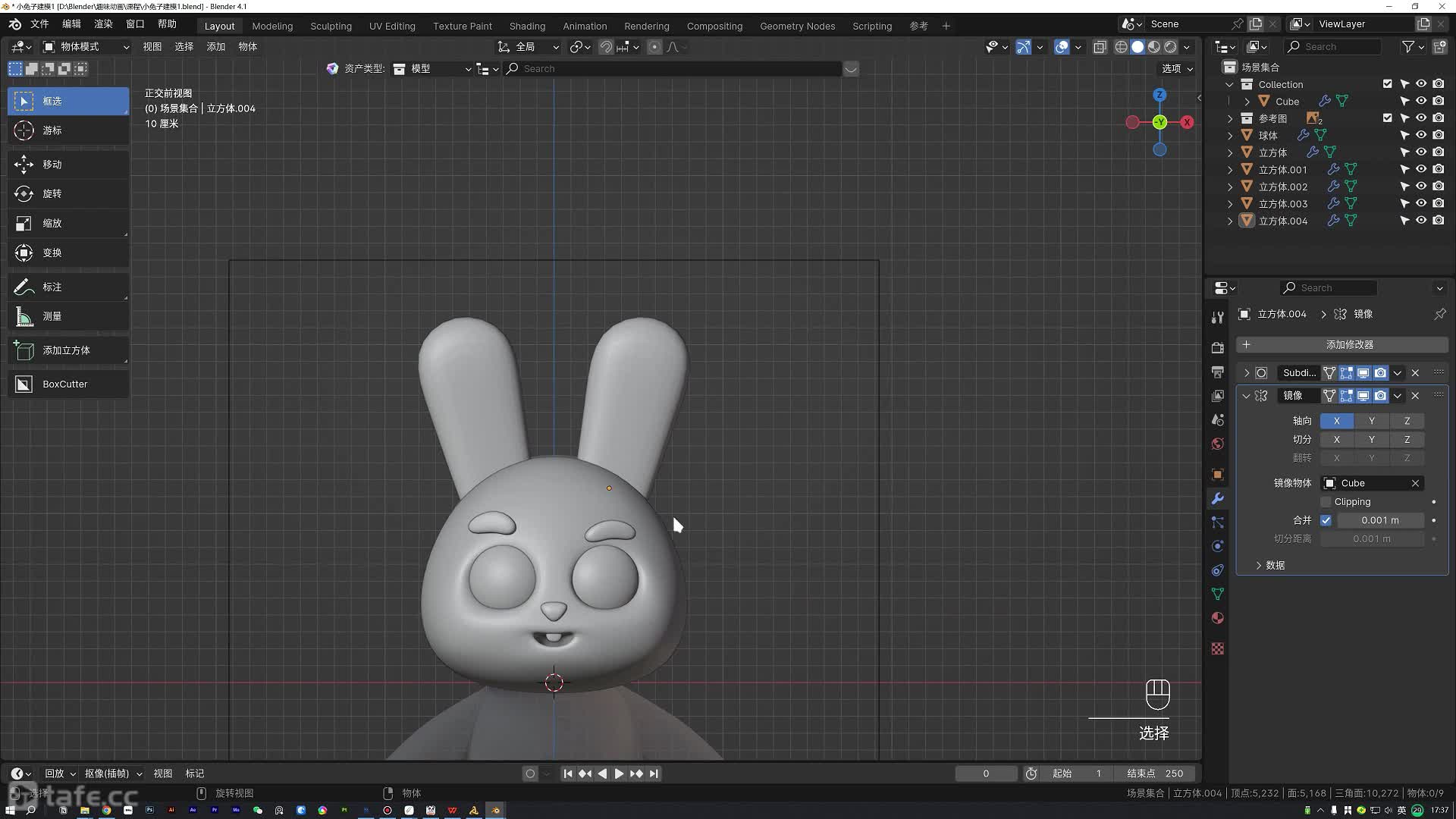Clear the Cube mirror object field
The width and height of the screenshot is (1456, 819).
(x=1415, y=483)
